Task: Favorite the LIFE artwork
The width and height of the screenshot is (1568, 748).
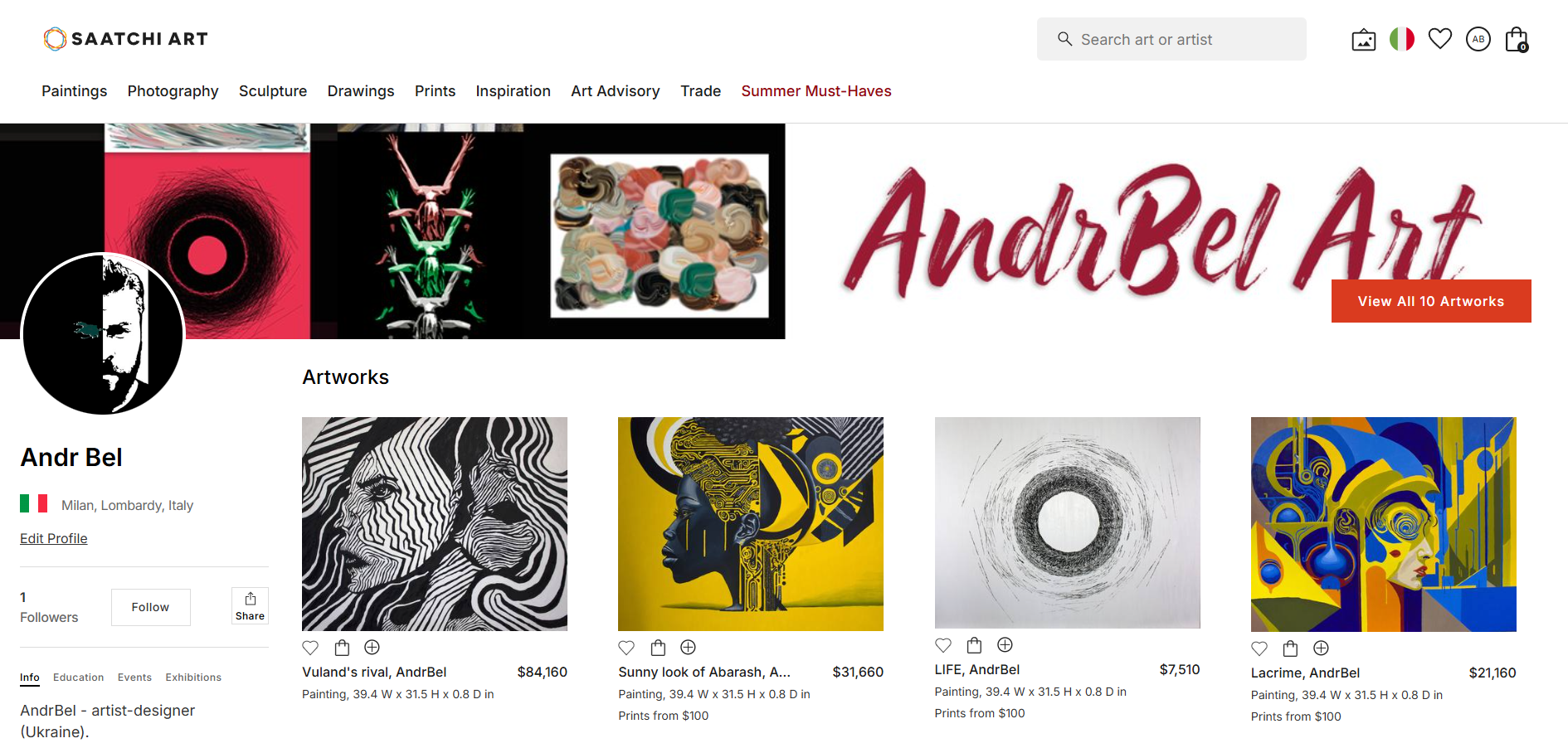Action: coord(943,645)
